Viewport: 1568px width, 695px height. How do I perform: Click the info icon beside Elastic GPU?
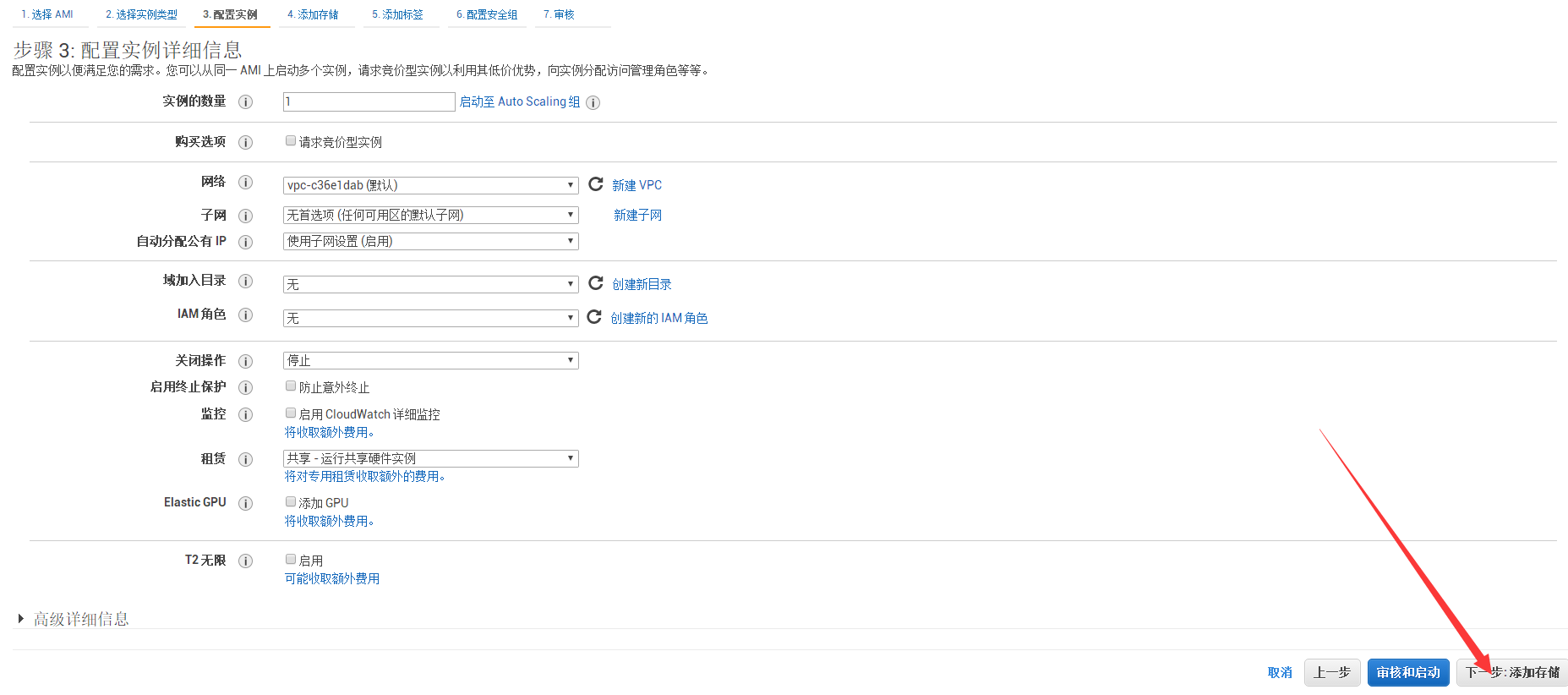[x=245, y=504]
